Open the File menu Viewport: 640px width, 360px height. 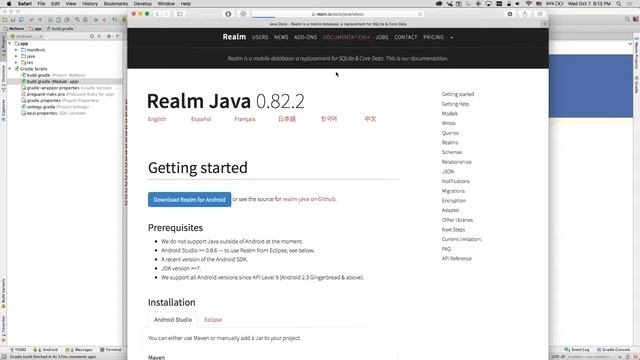(x=42, y=4)
